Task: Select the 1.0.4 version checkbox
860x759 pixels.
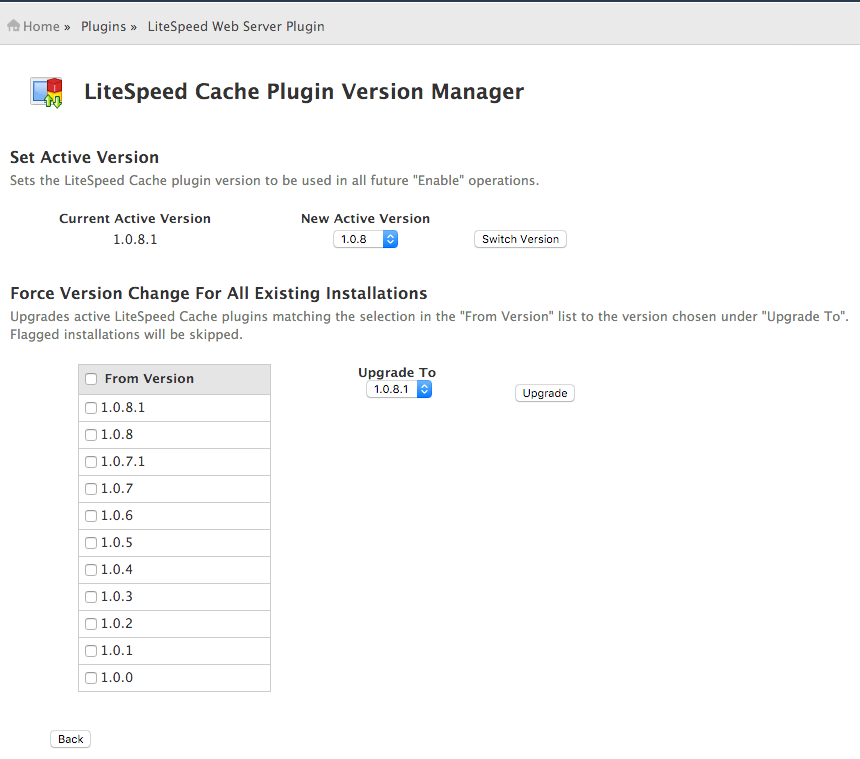Action: click(x=91, y=570)
